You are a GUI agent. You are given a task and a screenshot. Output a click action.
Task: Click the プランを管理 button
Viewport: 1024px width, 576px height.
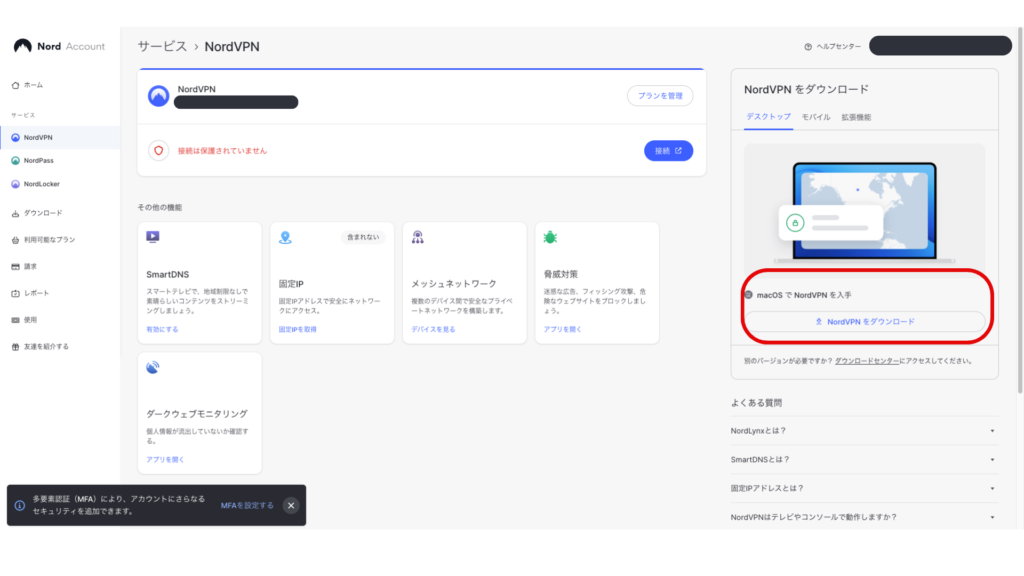[x=660, y=96]
